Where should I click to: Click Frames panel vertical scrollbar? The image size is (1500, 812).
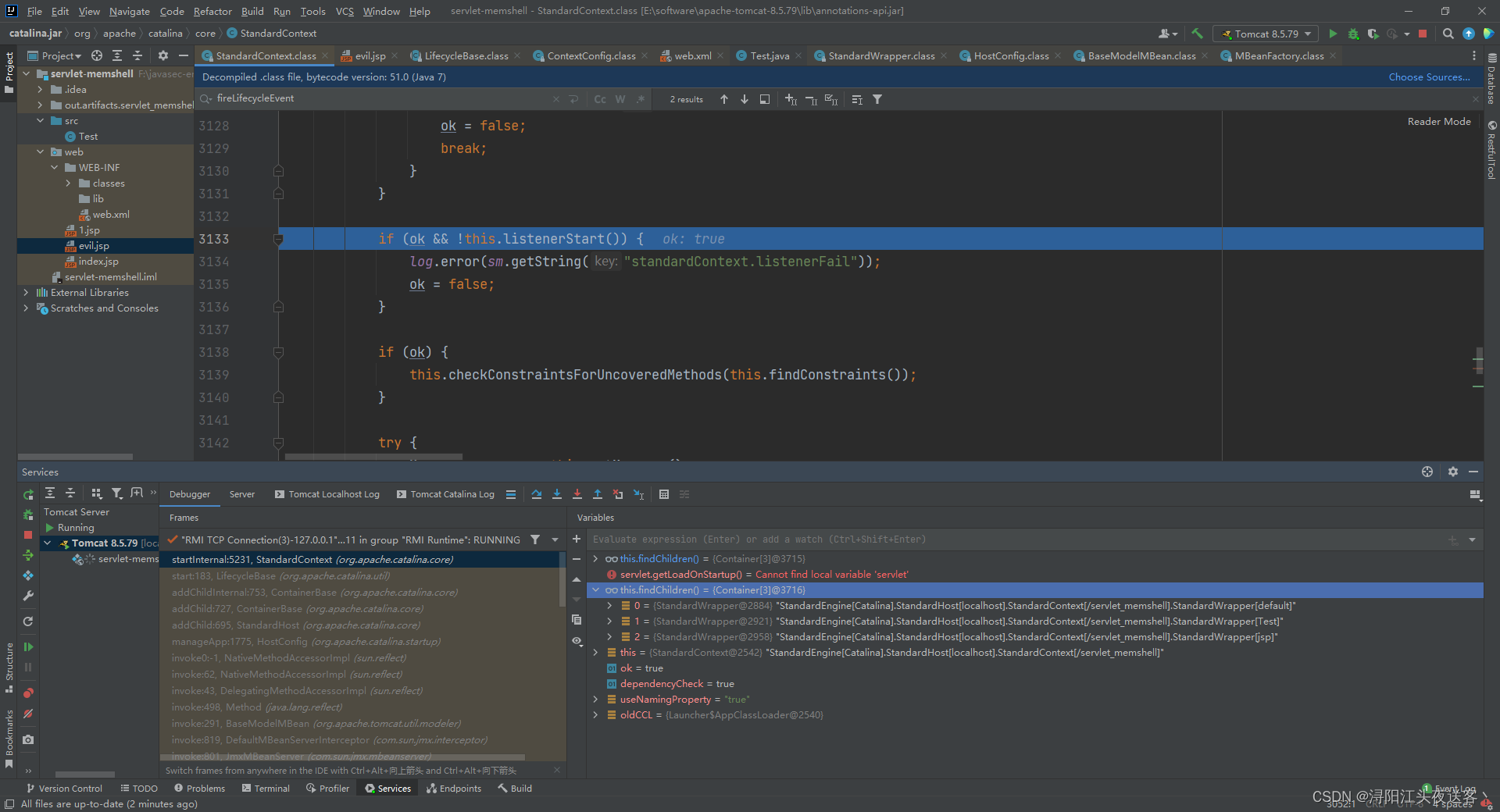coord(562,580)
